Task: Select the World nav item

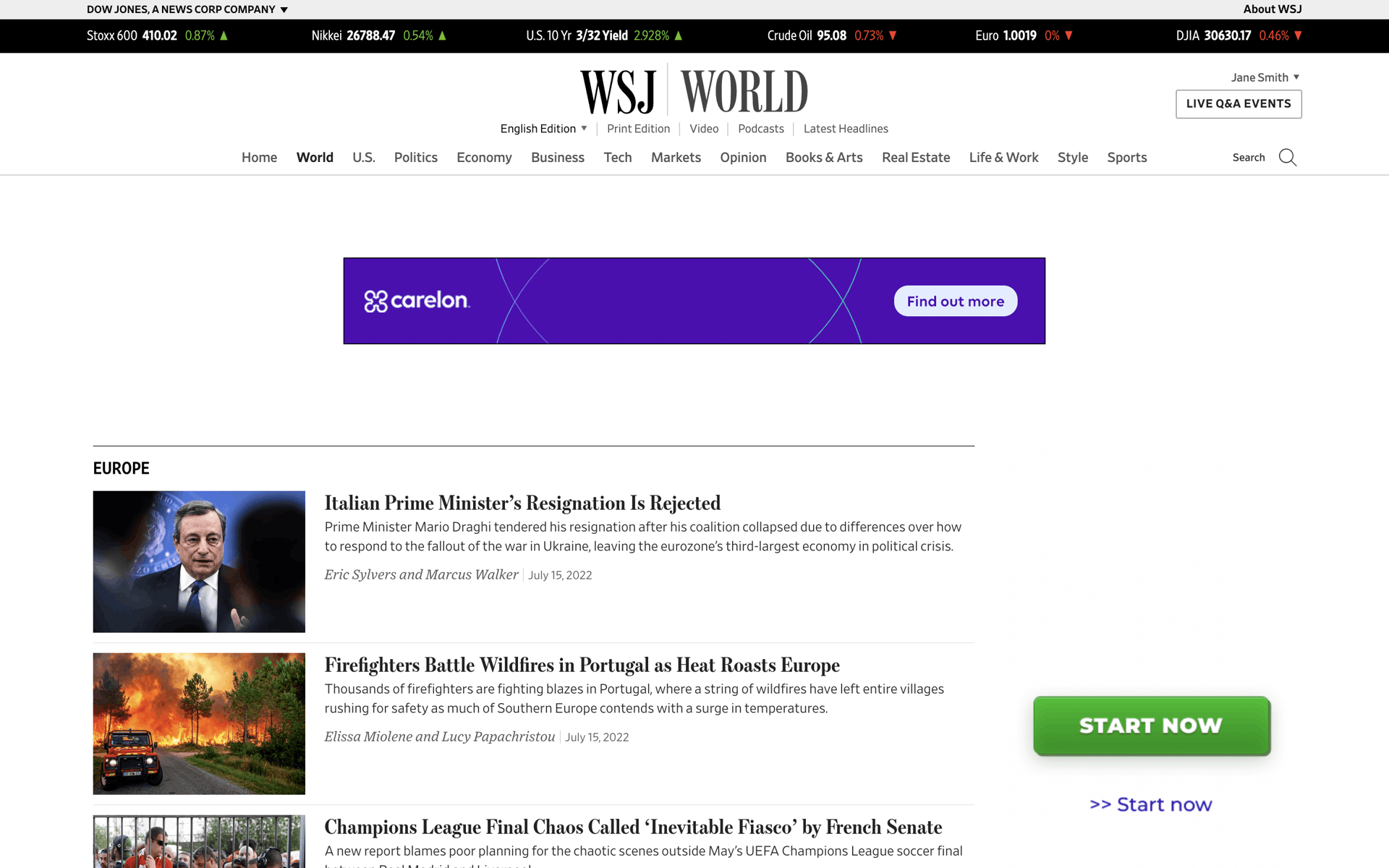Action: 315,158
